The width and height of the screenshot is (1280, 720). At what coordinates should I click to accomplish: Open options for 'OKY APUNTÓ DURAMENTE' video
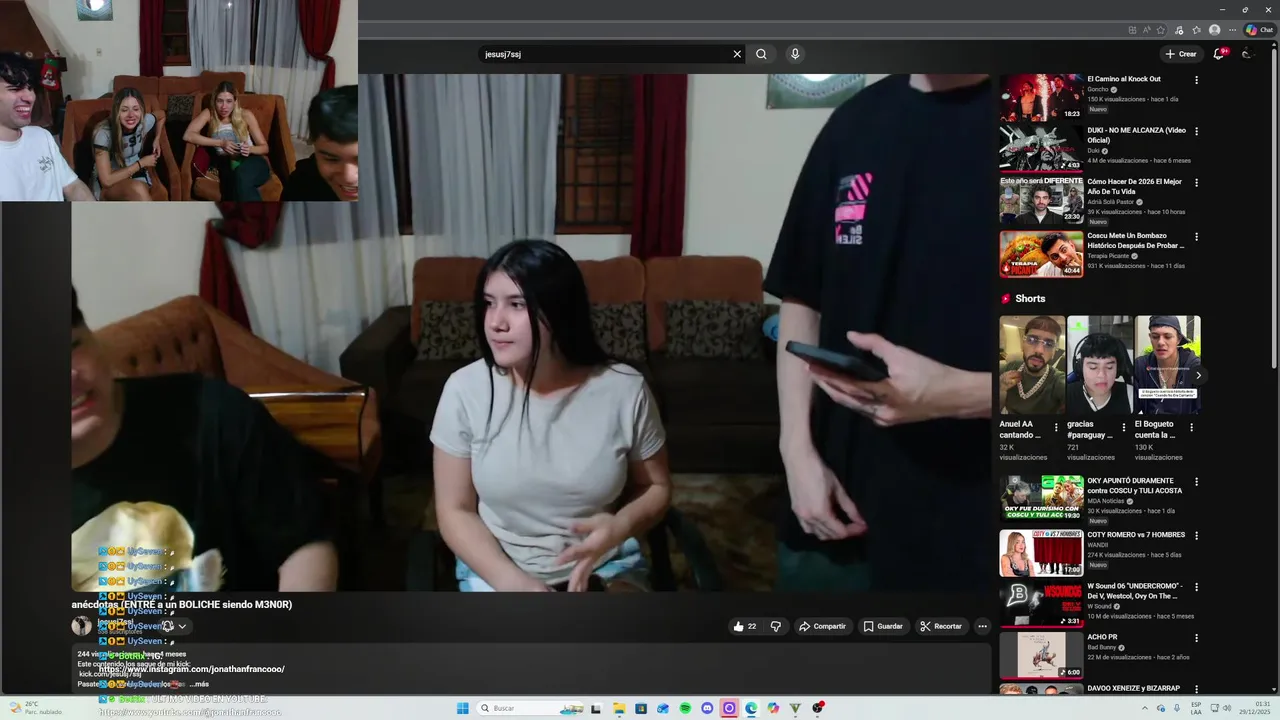[x=1196, y=481]
